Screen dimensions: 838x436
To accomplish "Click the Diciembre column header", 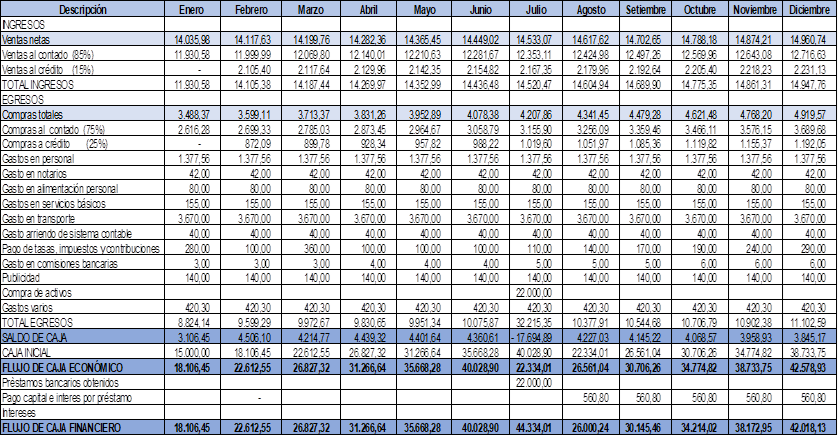I will (807, 9).
